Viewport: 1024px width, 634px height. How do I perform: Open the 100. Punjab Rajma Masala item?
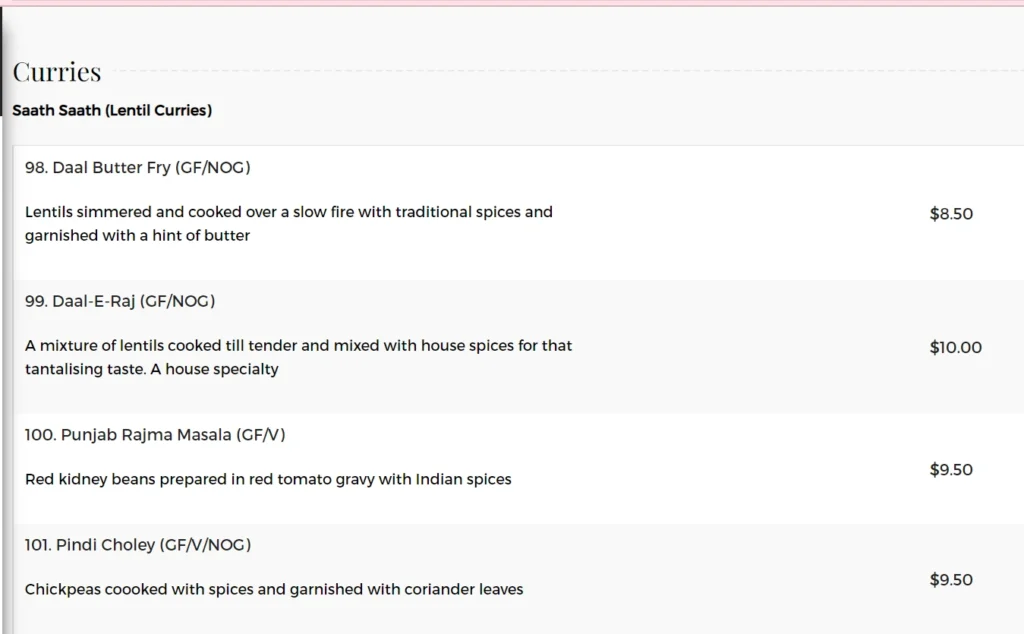[x=155, y=435]
